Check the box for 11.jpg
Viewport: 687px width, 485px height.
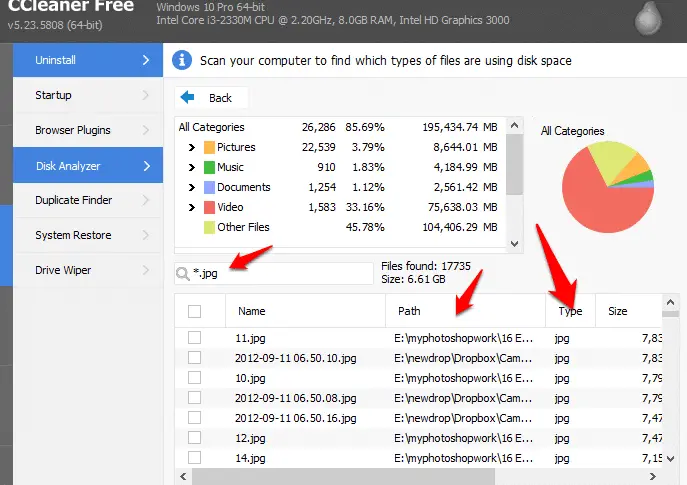point(195,338)
